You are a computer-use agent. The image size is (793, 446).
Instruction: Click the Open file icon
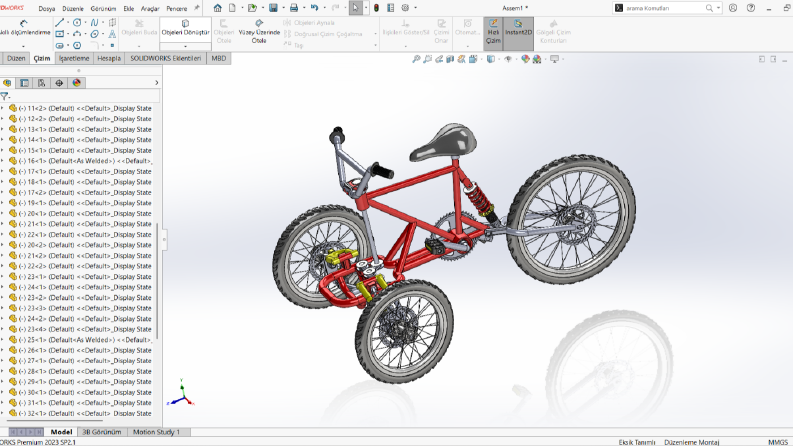(x=252, y=8)
